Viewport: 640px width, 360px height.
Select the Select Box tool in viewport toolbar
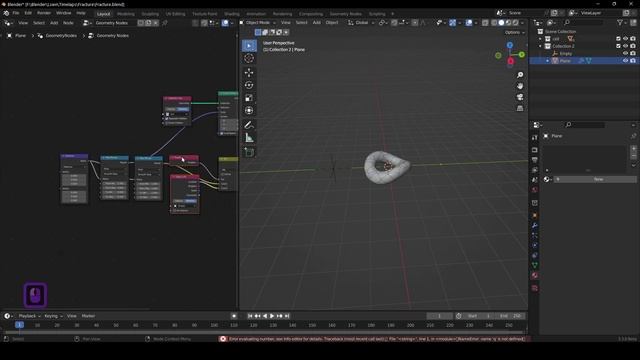[249, 46]
